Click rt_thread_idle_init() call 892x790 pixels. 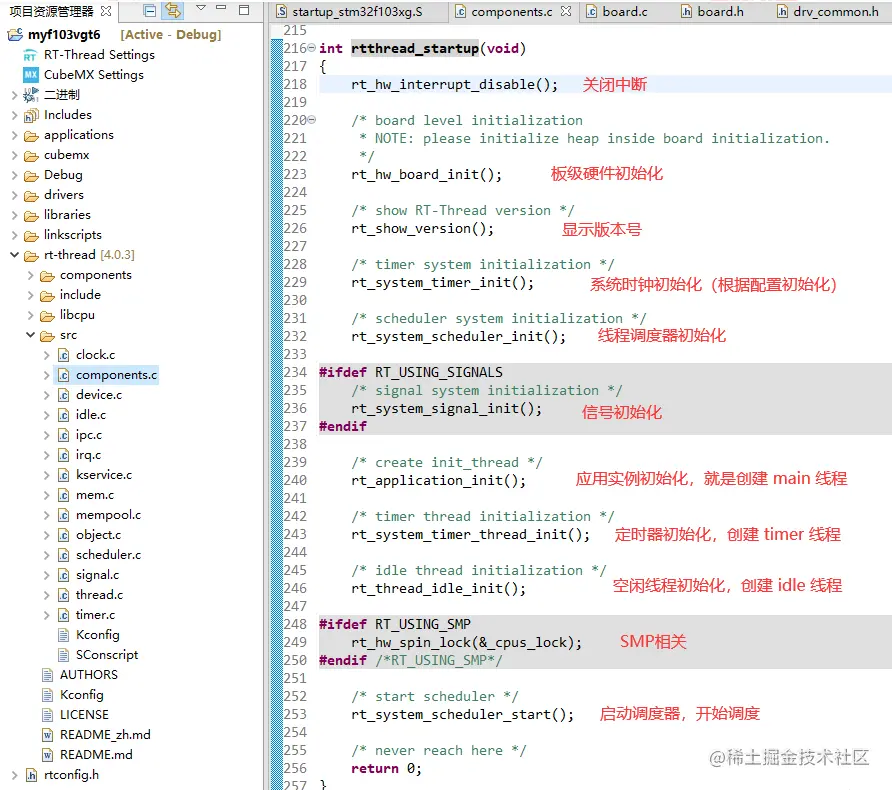tap(439, 588)
